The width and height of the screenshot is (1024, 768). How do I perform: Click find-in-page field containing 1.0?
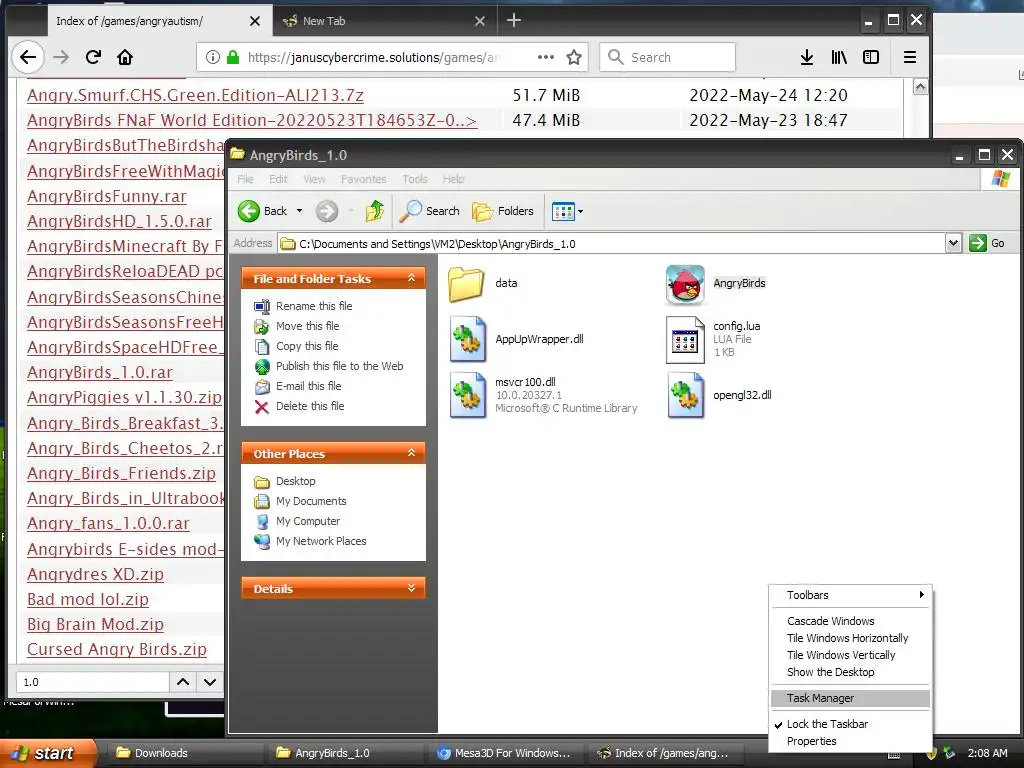[92, 682]
